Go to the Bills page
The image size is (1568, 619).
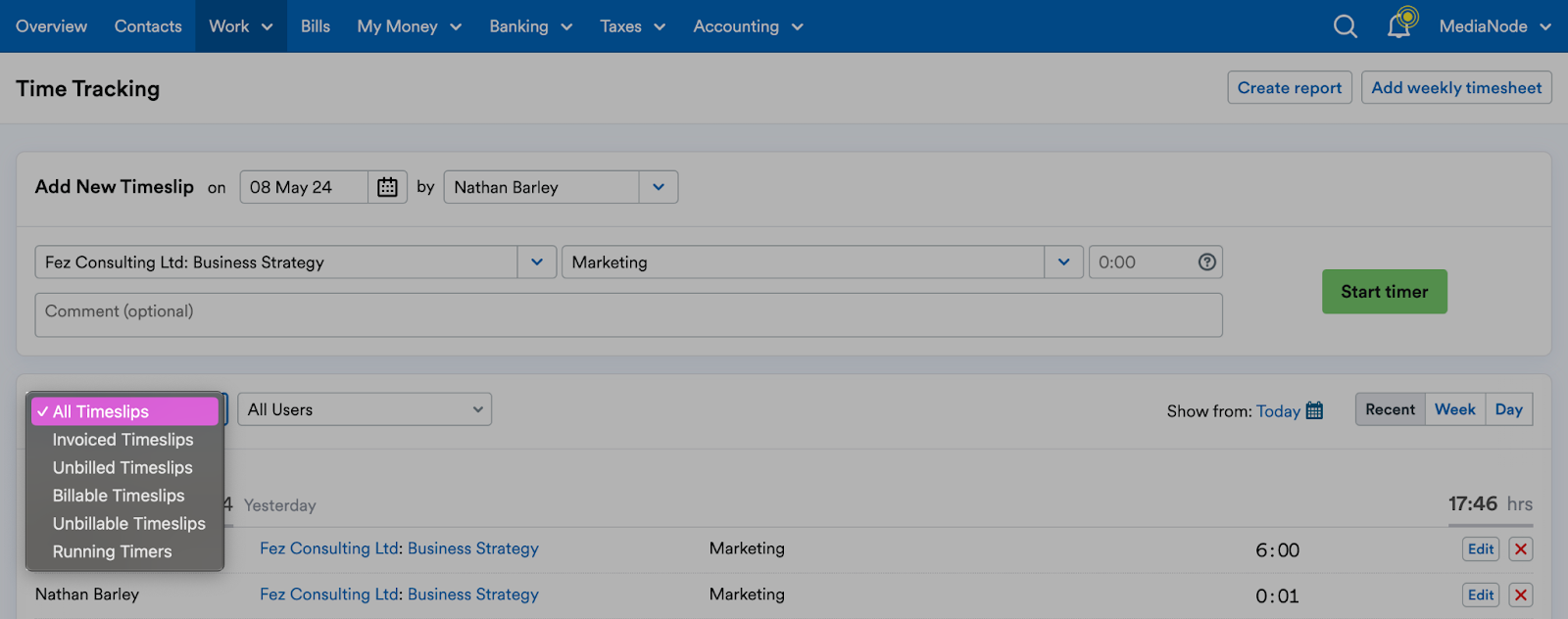tap(316, 26)
